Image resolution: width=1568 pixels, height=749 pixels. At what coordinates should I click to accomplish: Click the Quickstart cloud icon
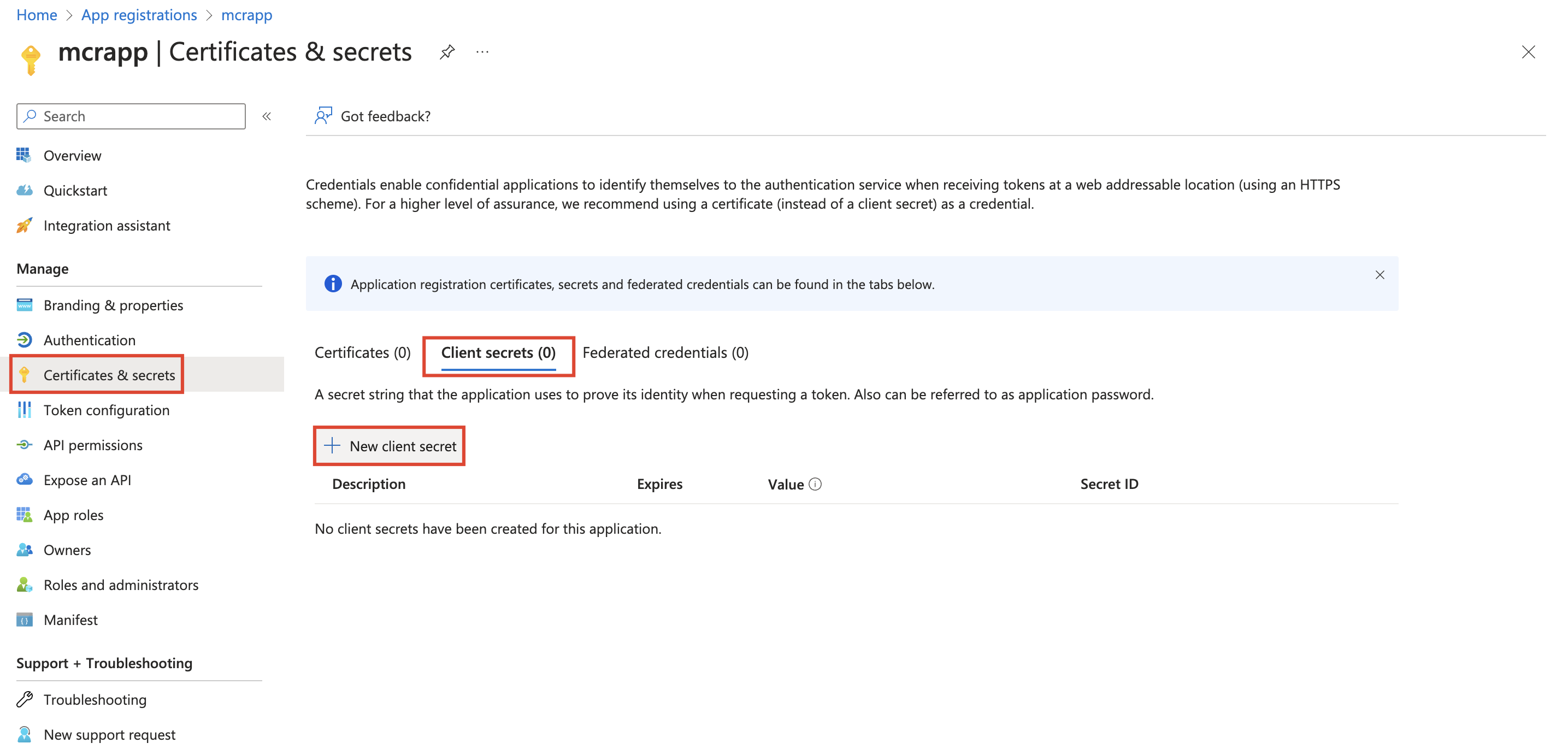(25, 191)
